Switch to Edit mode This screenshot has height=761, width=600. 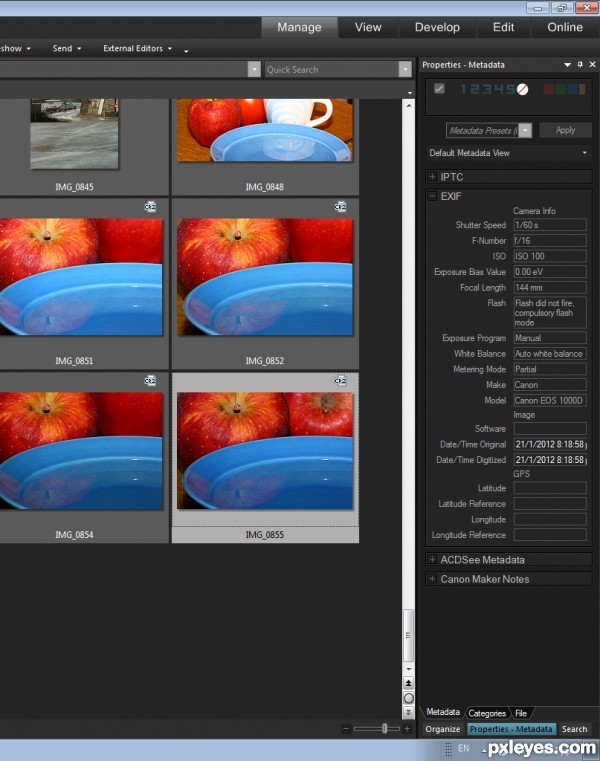coord(503,27)
